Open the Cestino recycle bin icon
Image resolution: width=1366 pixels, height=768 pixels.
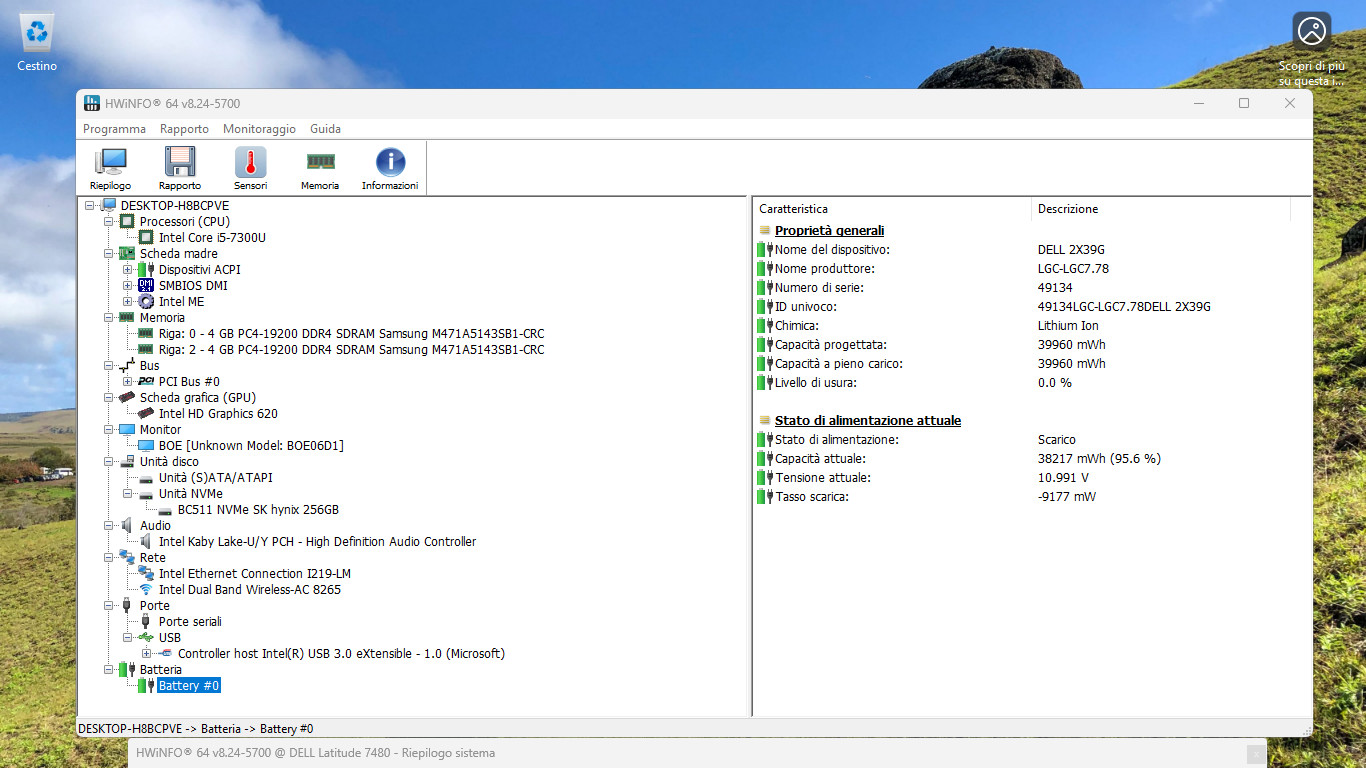tap(37, 42)
